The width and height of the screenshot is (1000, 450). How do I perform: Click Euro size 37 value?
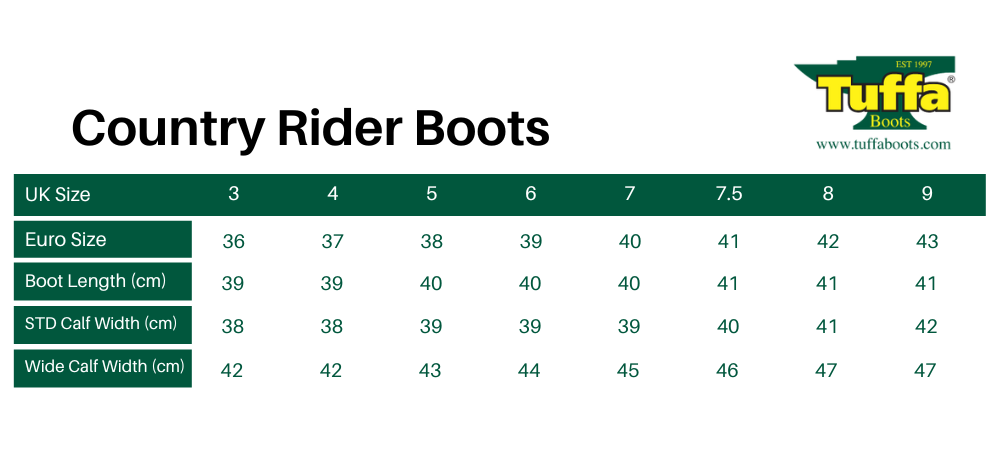point(333,241)
